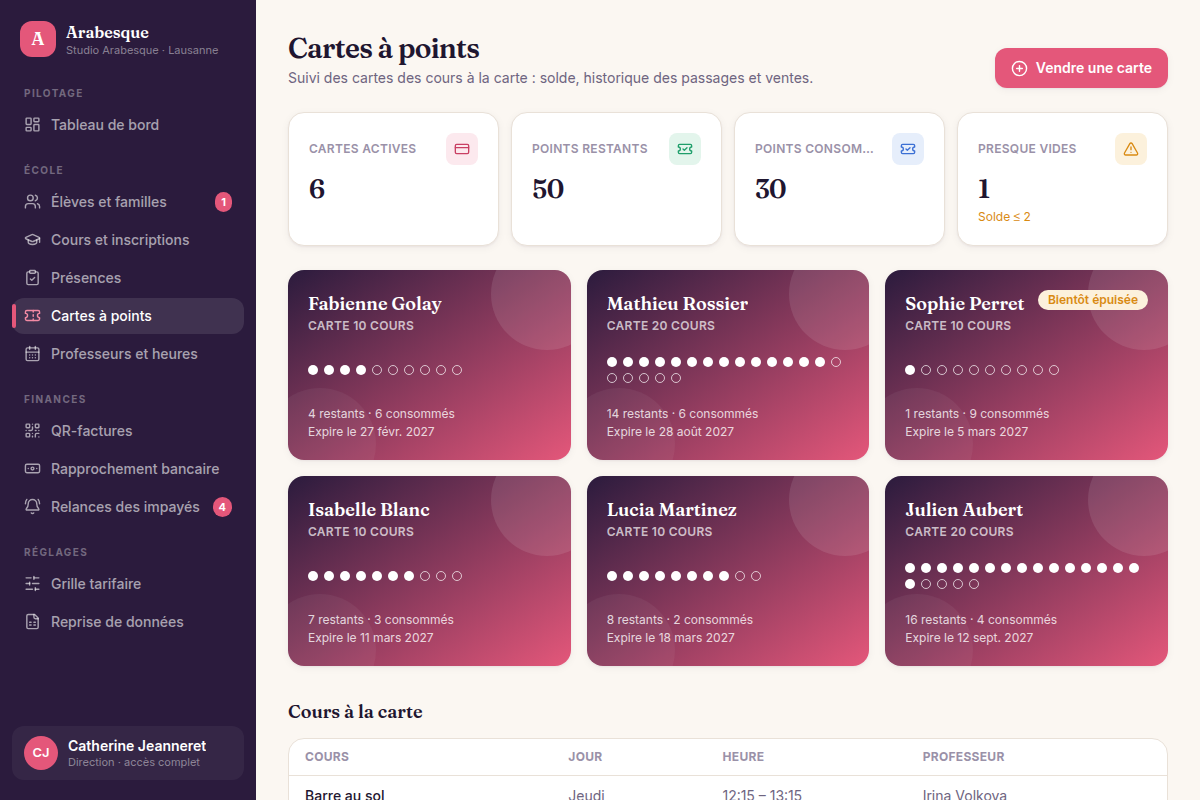Click the CJ user avatar
Viewport: 1200px width, 800px height.
[41, 753]
